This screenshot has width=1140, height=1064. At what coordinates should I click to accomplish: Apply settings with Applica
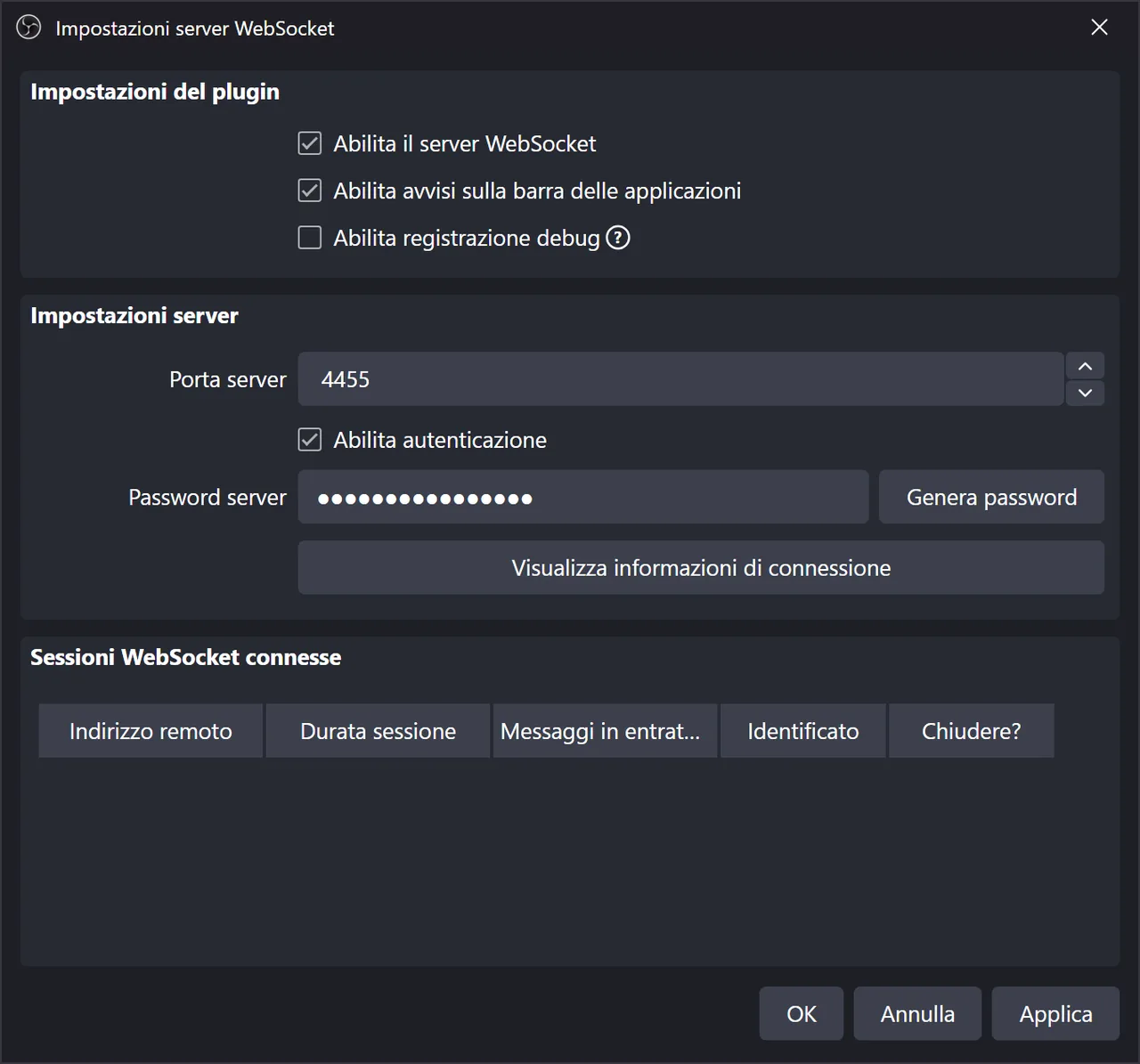[1055, 1013]
